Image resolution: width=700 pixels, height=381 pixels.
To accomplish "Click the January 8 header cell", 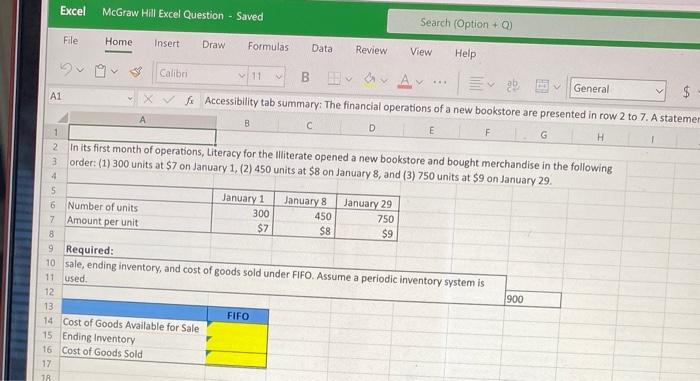I will pyautogui.click(x=305, y=201).
